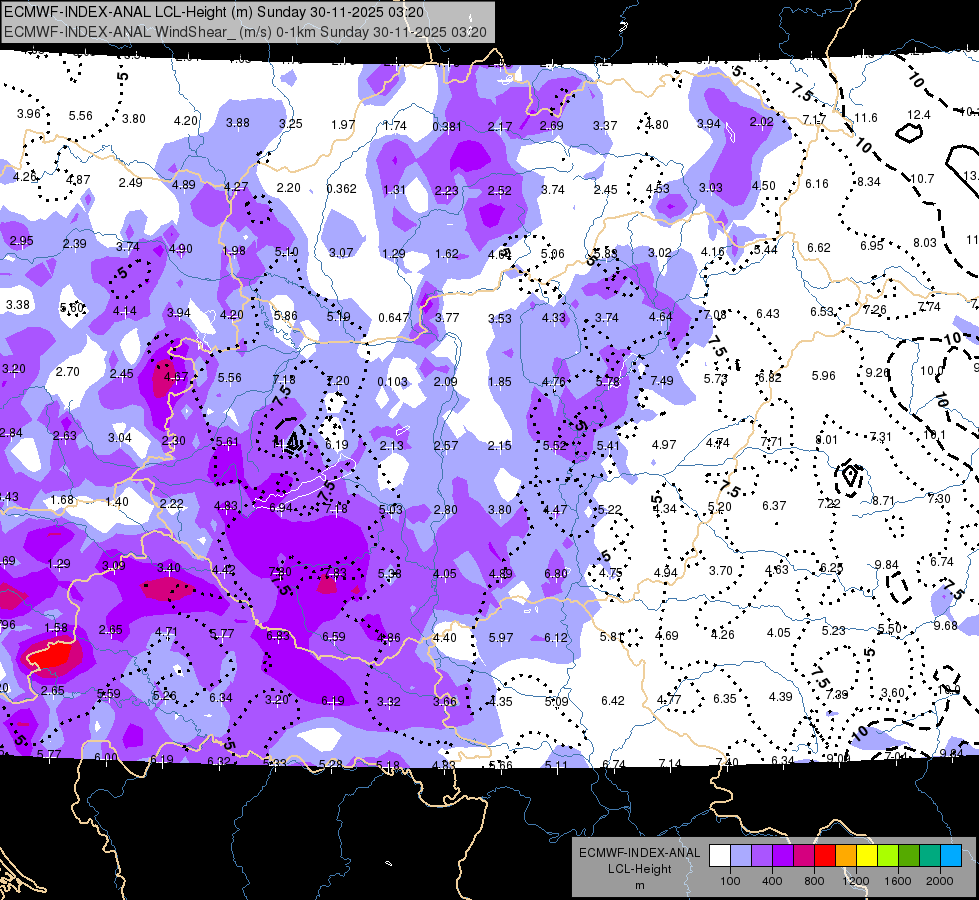Click the wind shear value 5.96
Image resolution: width=979 pixels, height=900 pixels.
(x=824, y=376)
